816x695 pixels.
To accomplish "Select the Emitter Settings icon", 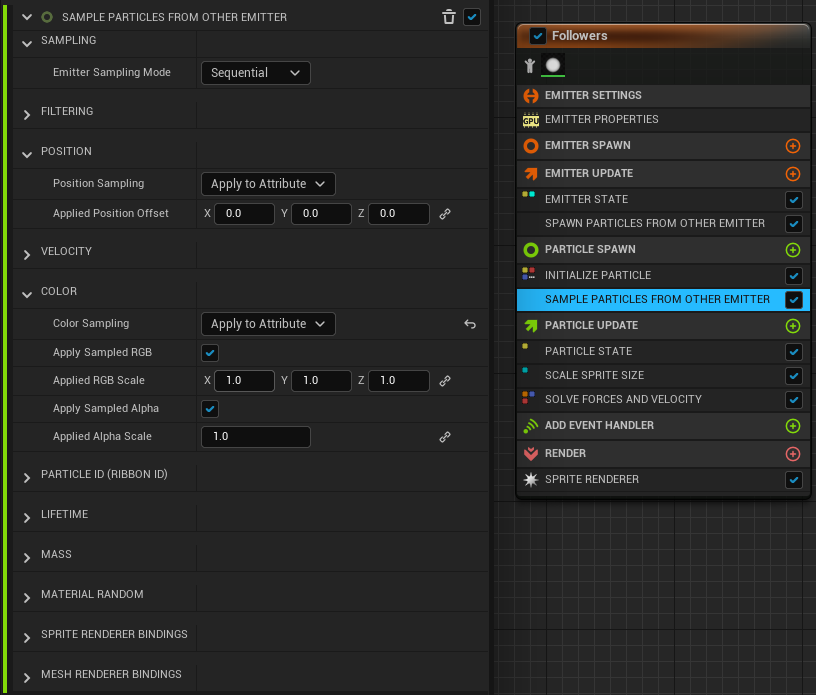I will pyautogui.click(x=530, y=93).
